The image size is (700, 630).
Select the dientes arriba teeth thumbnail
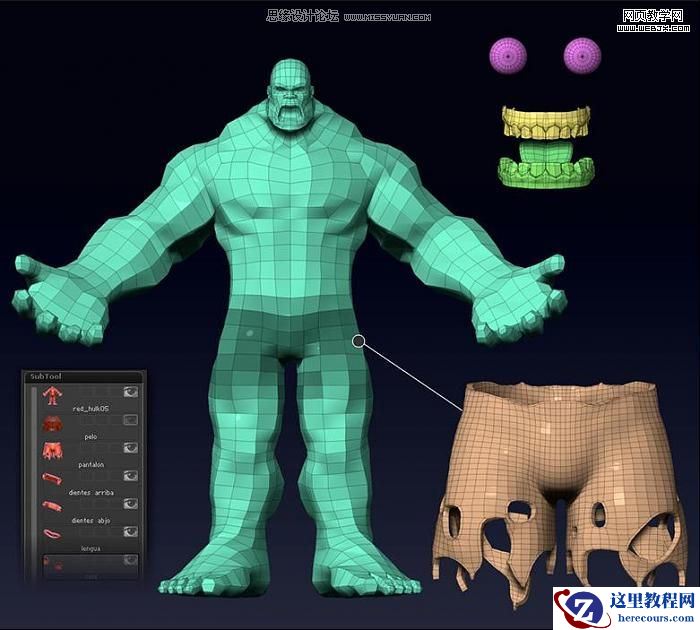point(53,479)
